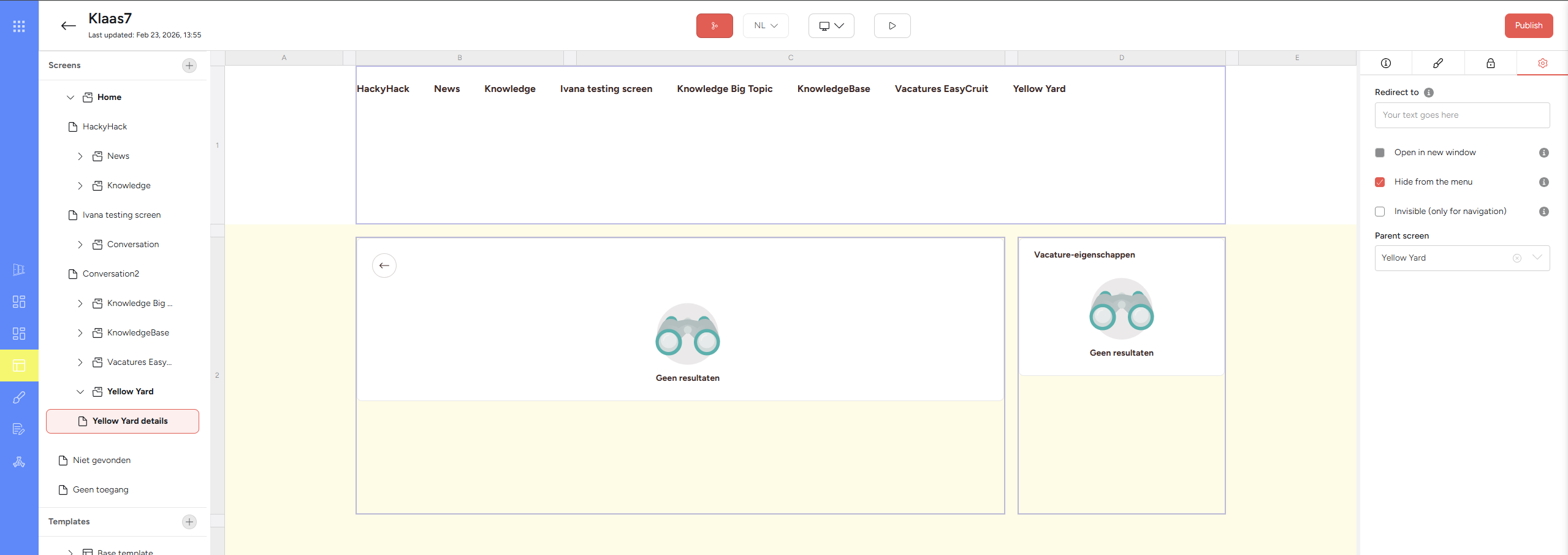Add a new template with plus icon
Image resolution: width=1568 pixels, height=555 pixels.
tap(189, 522)
